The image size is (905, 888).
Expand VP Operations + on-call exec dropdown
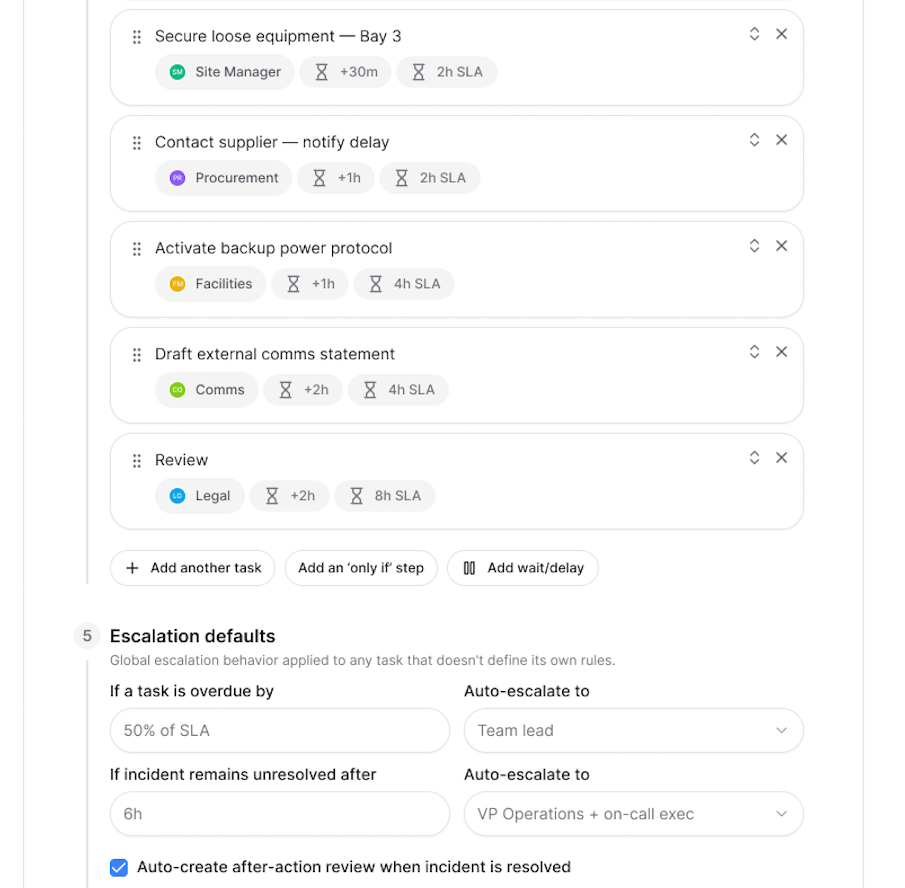coord(634,814)
